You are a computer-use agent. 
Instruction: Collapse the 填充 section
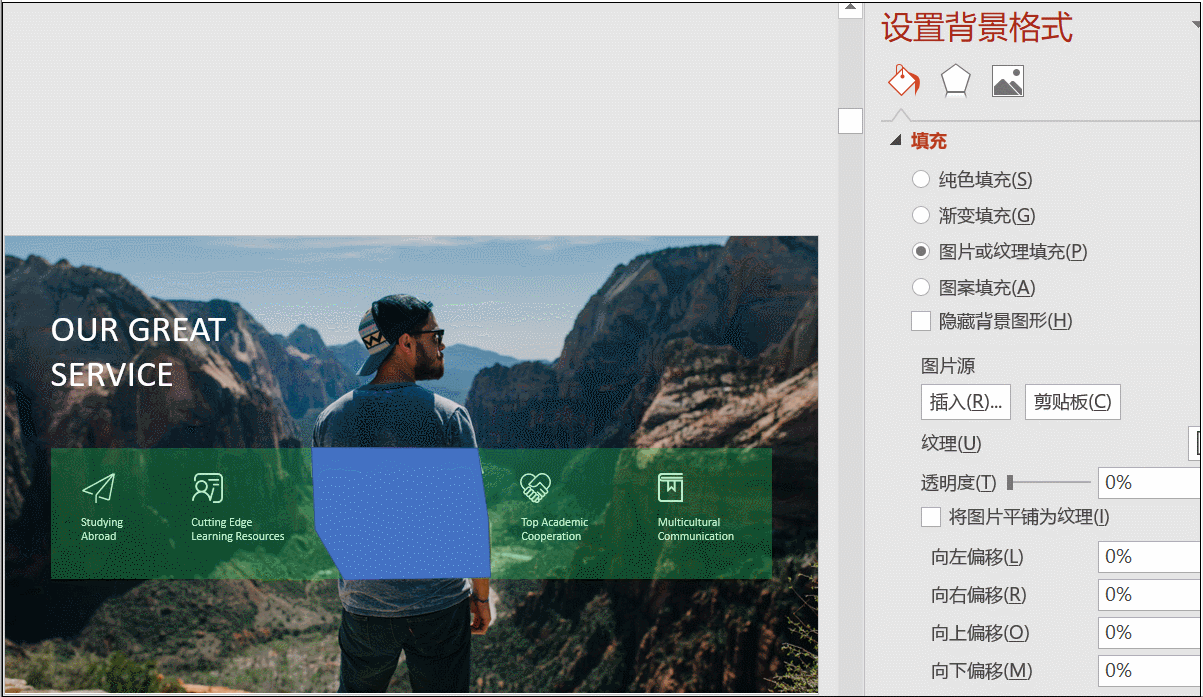896,142
